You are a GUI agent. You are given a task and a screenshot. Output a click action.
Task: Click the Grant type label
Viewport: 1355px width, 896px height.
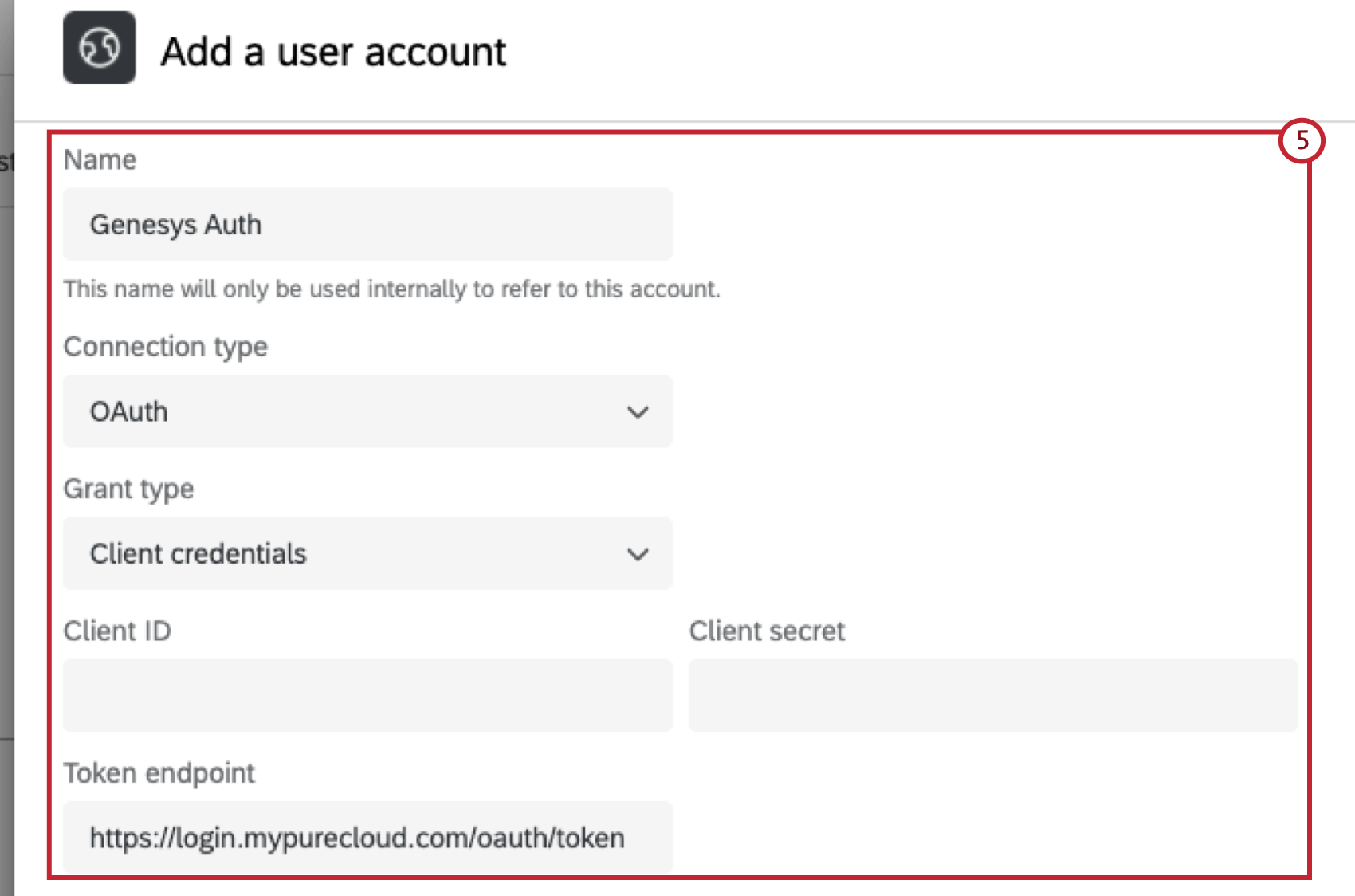pos(129,489)
